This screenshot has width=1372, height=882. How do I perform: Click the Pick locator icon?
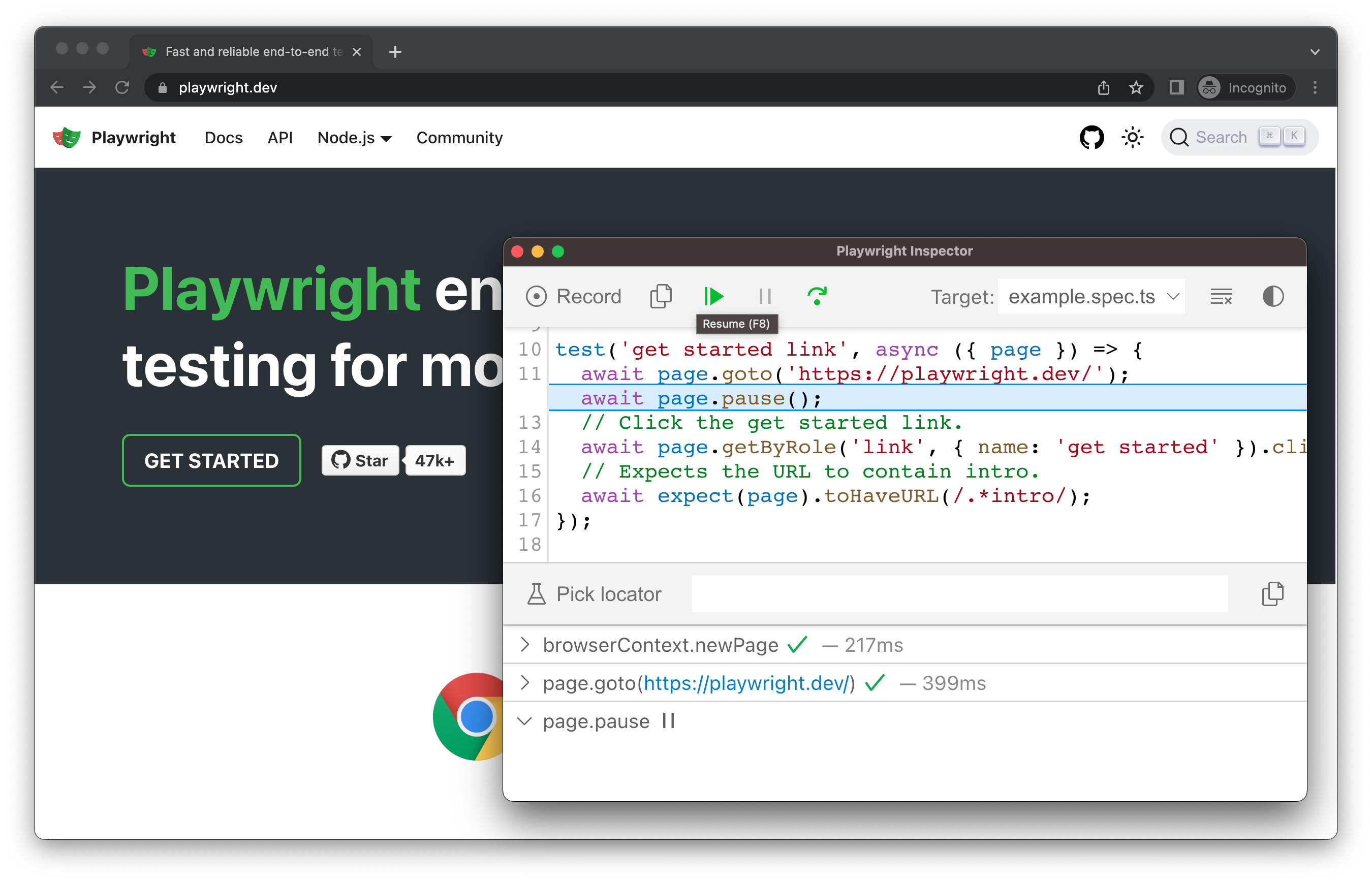tap(535, 592)
